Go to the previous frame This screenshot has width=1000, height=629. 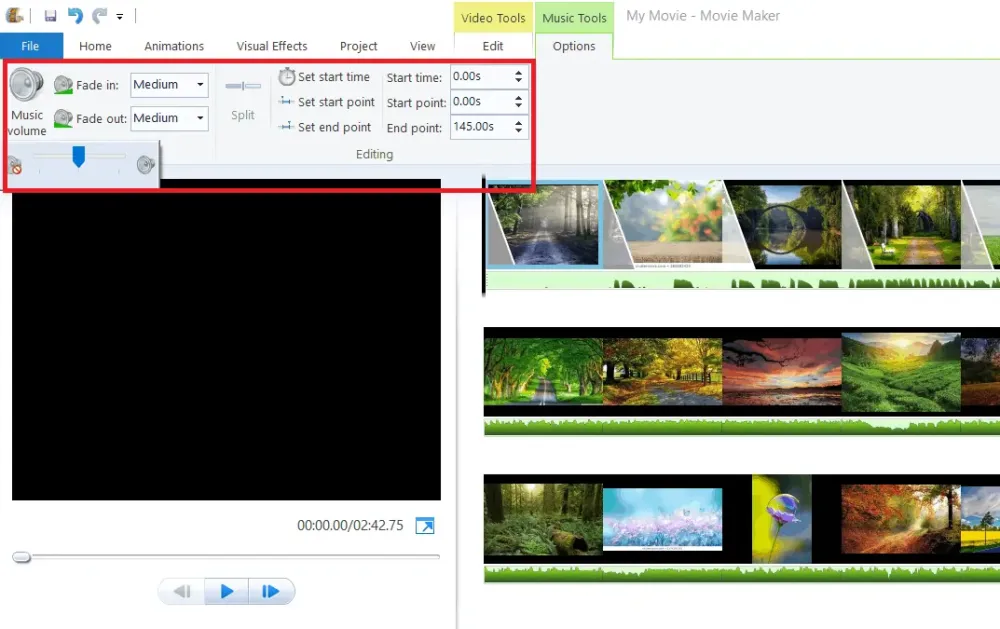coord(182,591)
